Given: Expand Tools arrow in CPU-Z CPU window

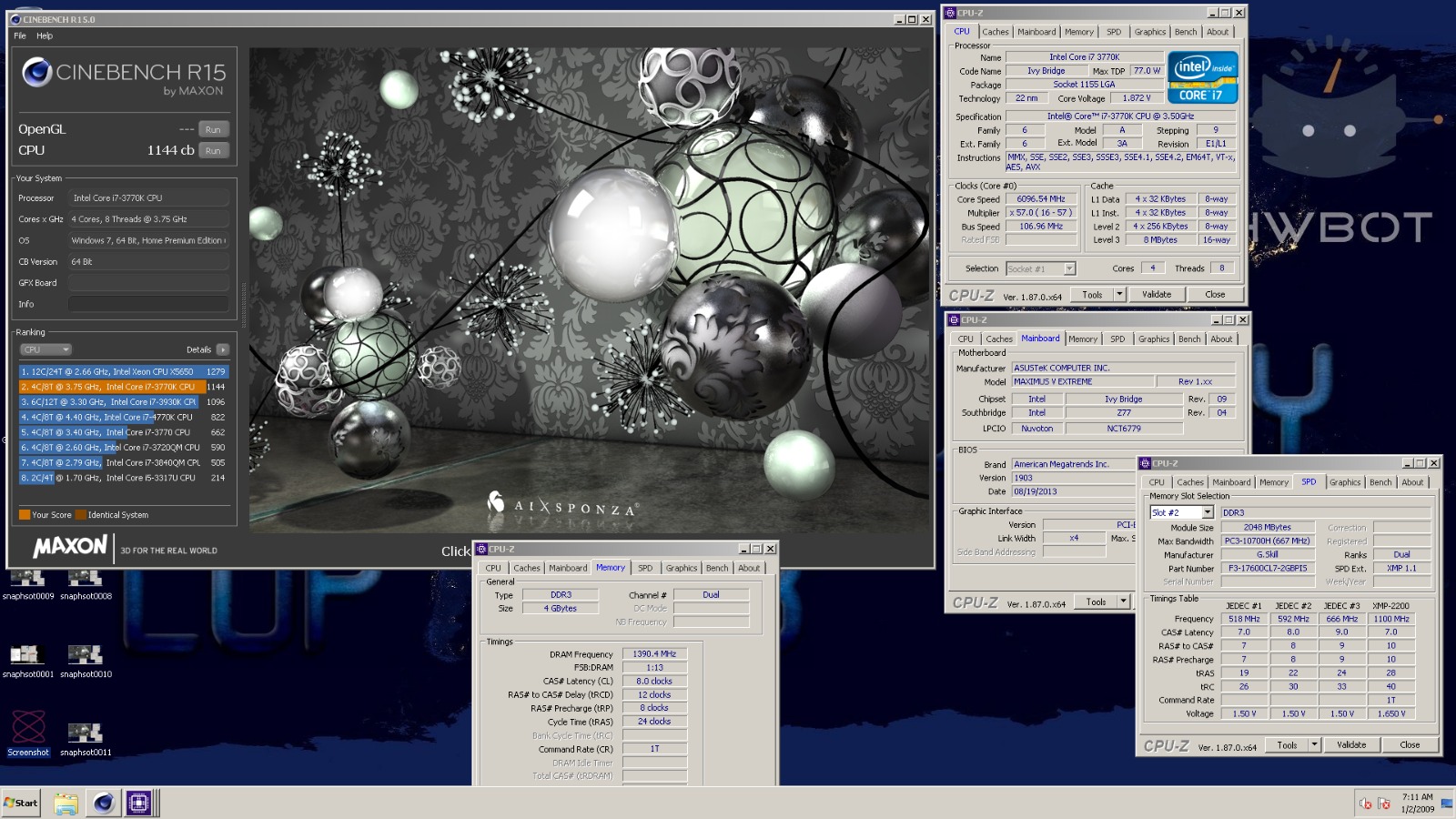Looking at the screenshot, I should pyautogui.click(x=1119, y=294).
